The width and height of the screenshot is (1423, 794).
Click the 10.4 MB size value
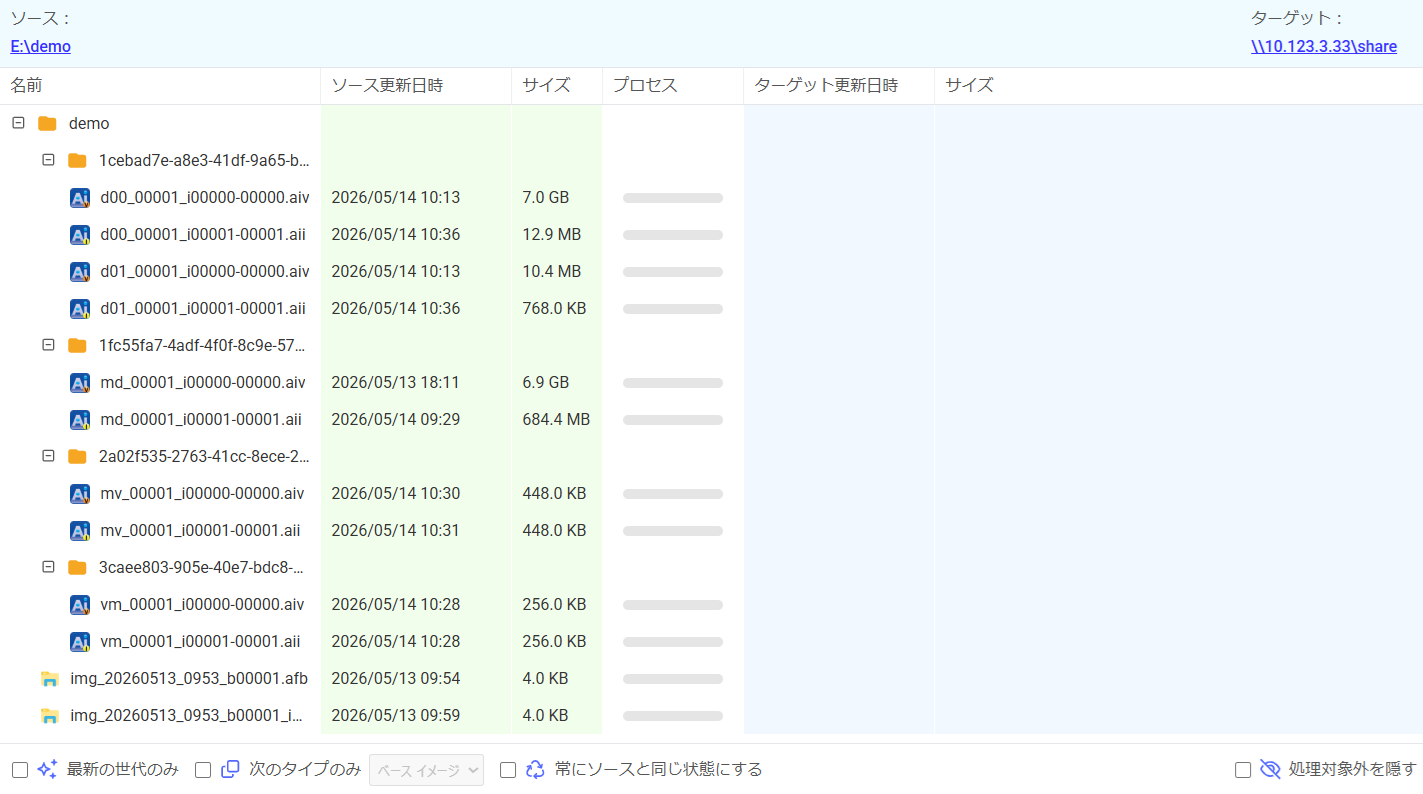click(552, 272)
